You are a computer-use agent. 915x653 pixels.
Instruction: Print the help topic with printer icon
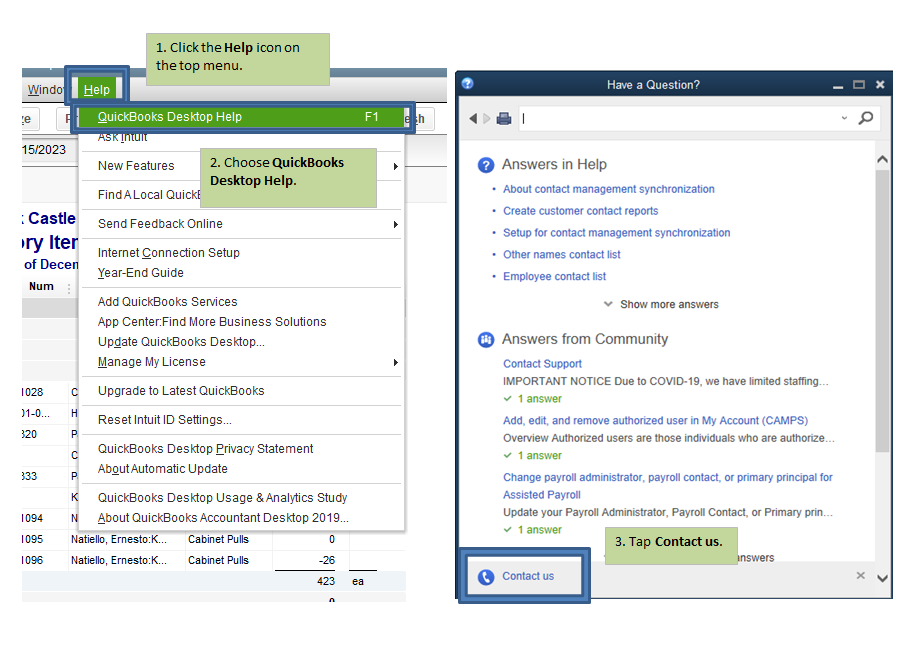click(x=504, y=118)
